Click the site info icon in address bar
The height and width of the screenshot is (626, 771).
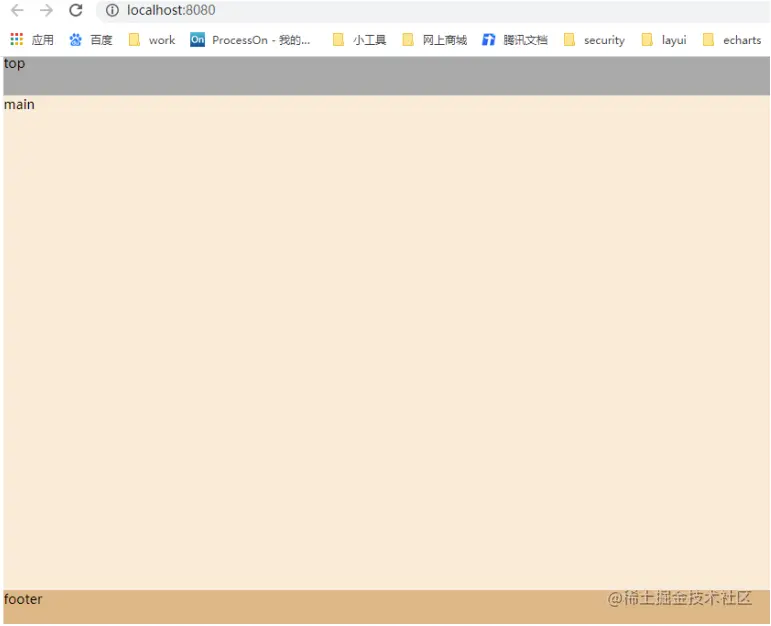click(x=112, y=10)
